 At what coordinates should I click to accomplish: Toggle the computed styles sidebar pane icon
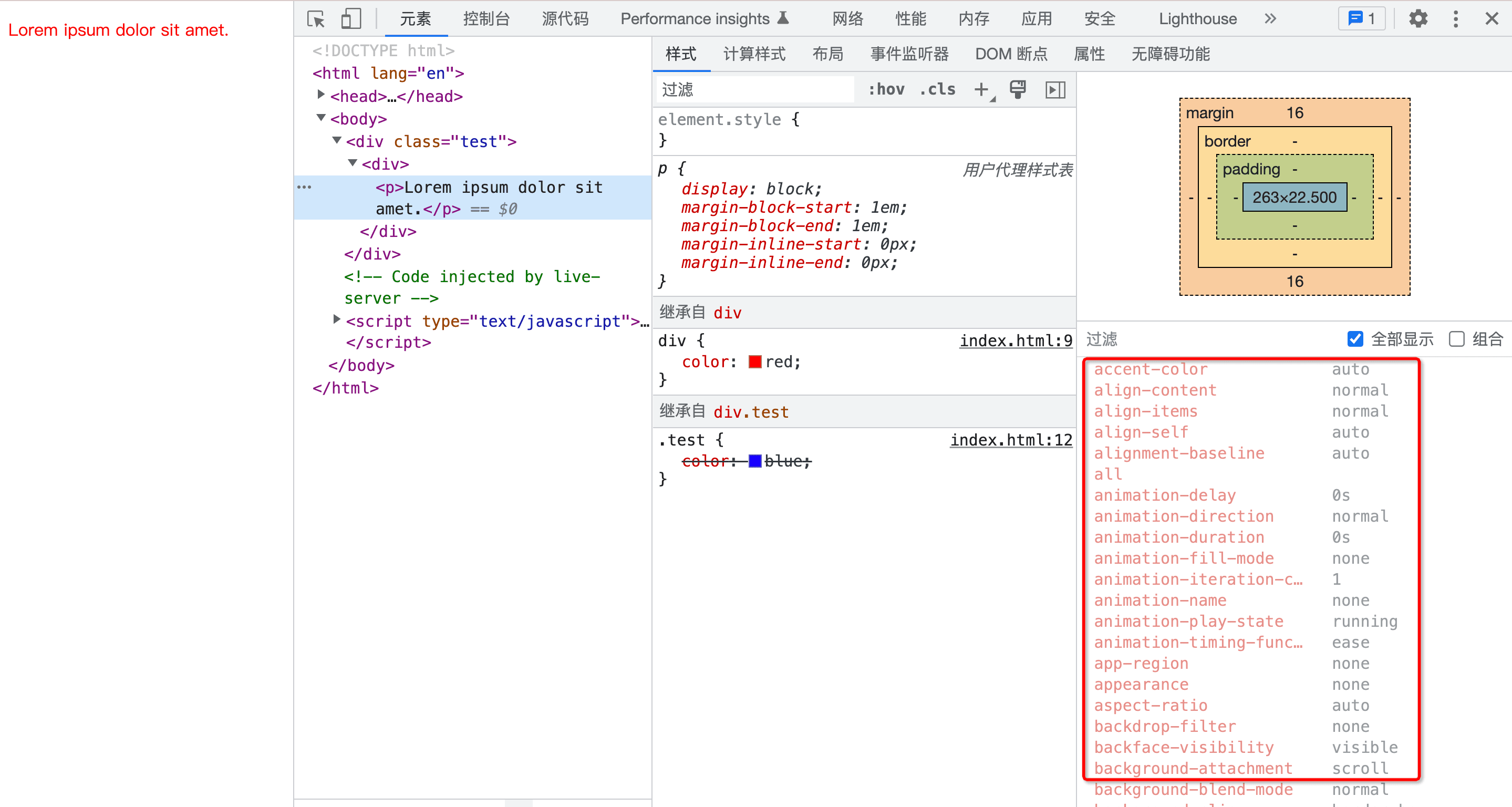coord(1055,90)
